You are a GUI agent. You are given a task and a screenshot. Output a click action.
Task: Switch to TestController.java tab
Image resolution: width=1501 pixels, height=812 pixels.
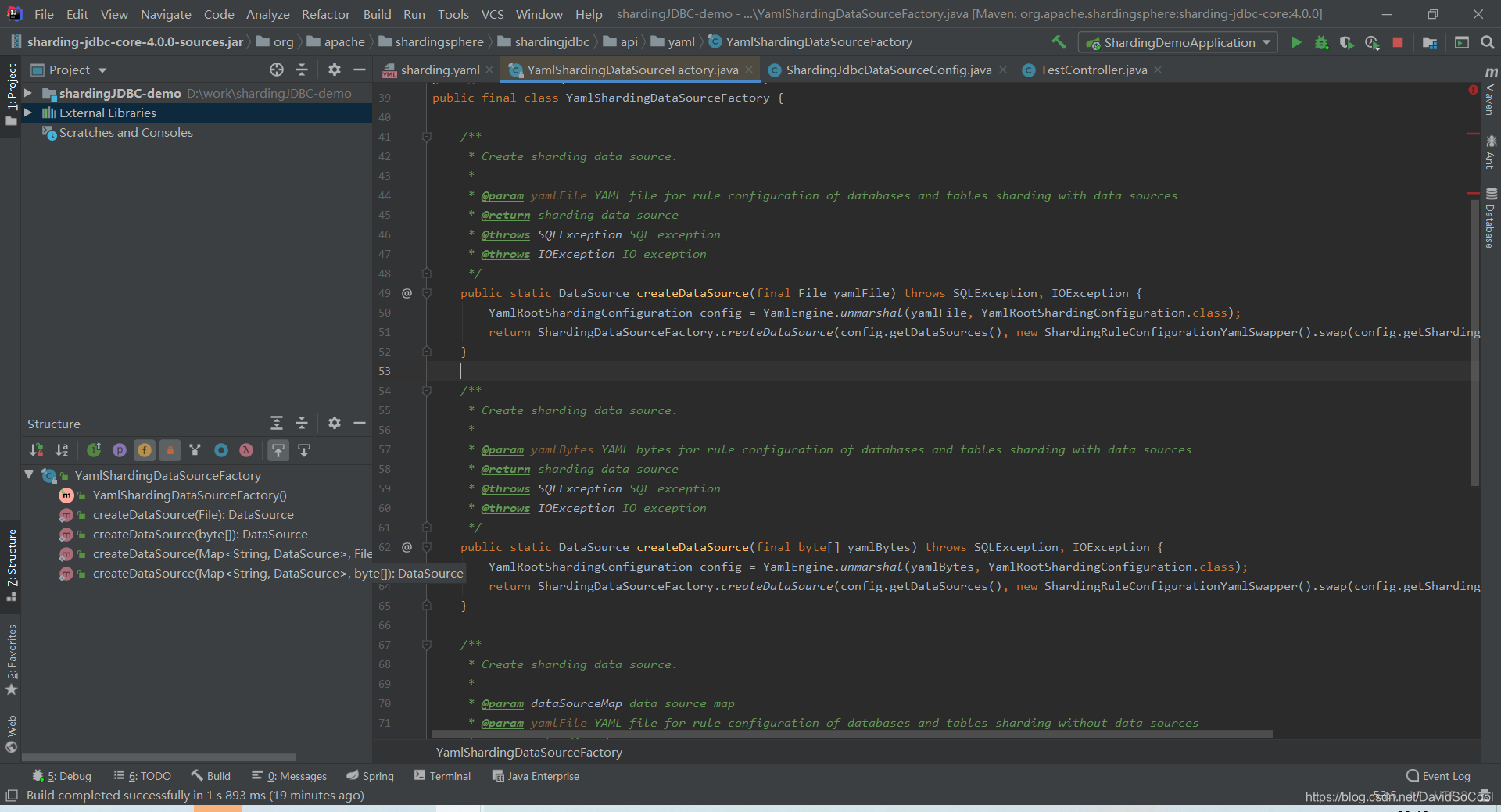coord(1093,70)
